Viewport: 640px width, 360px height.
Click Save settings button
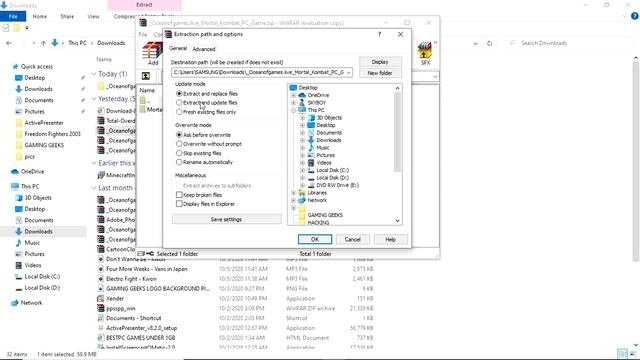[227, 220]
